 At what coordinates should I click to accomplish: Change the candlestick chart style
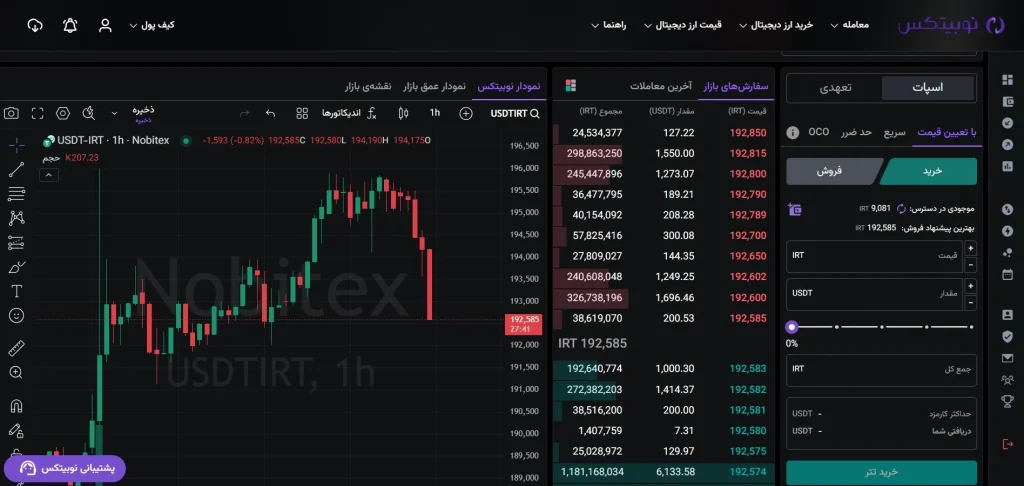tap(403, 113)
